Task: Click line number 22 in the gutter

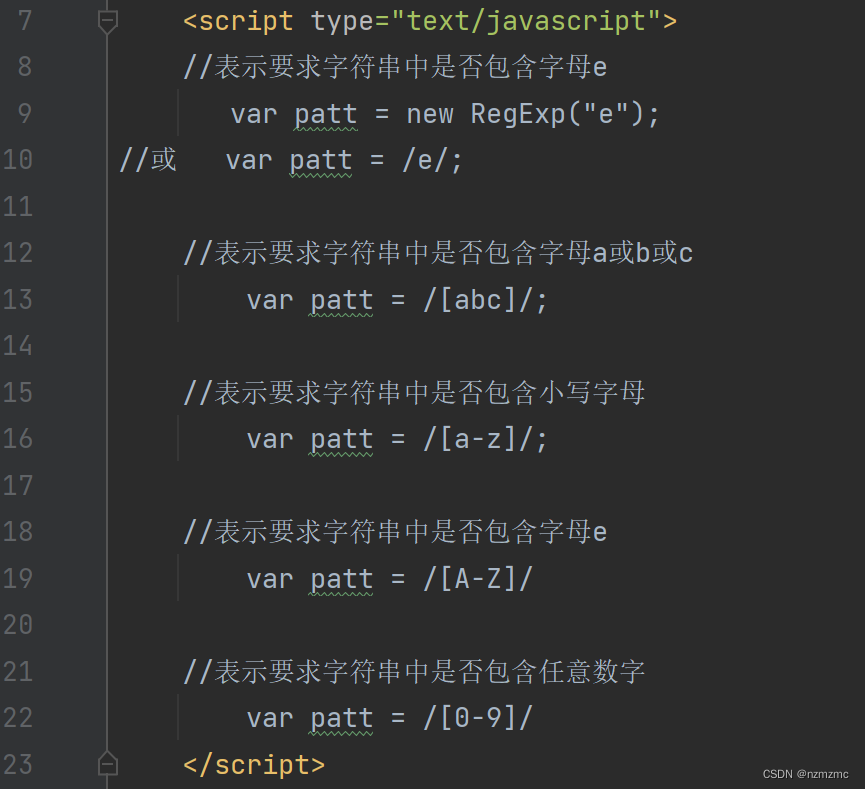Action: pos(18,718)
